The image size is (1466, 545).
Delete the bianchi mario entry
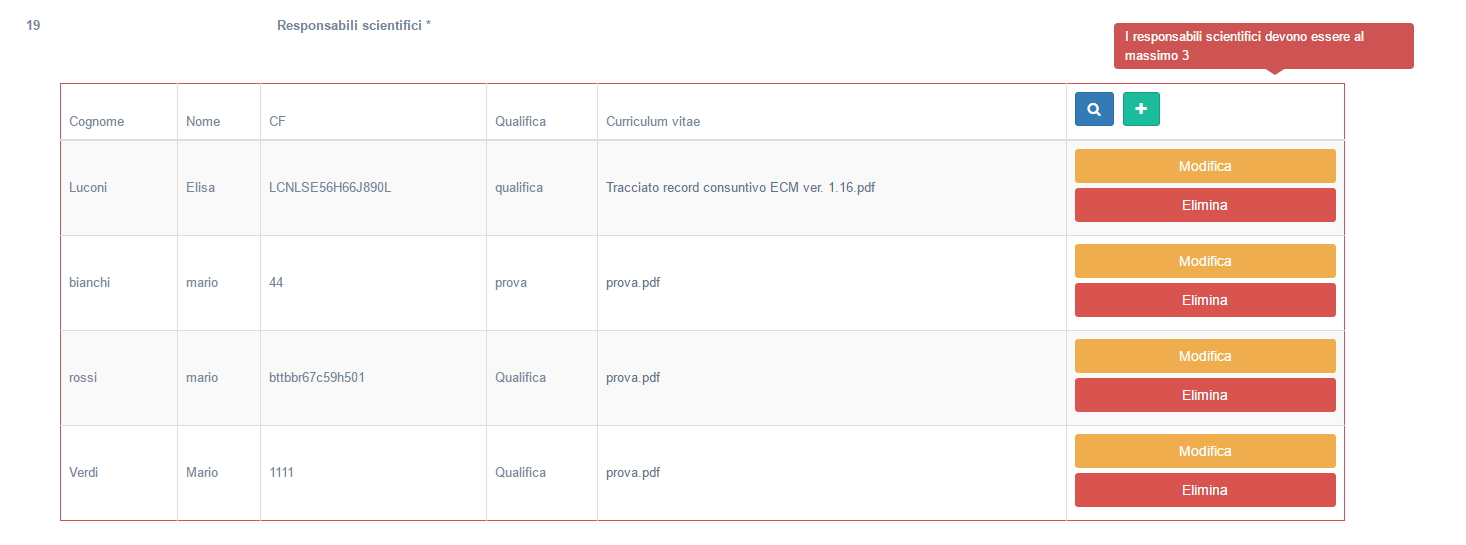click(1205, 300)
